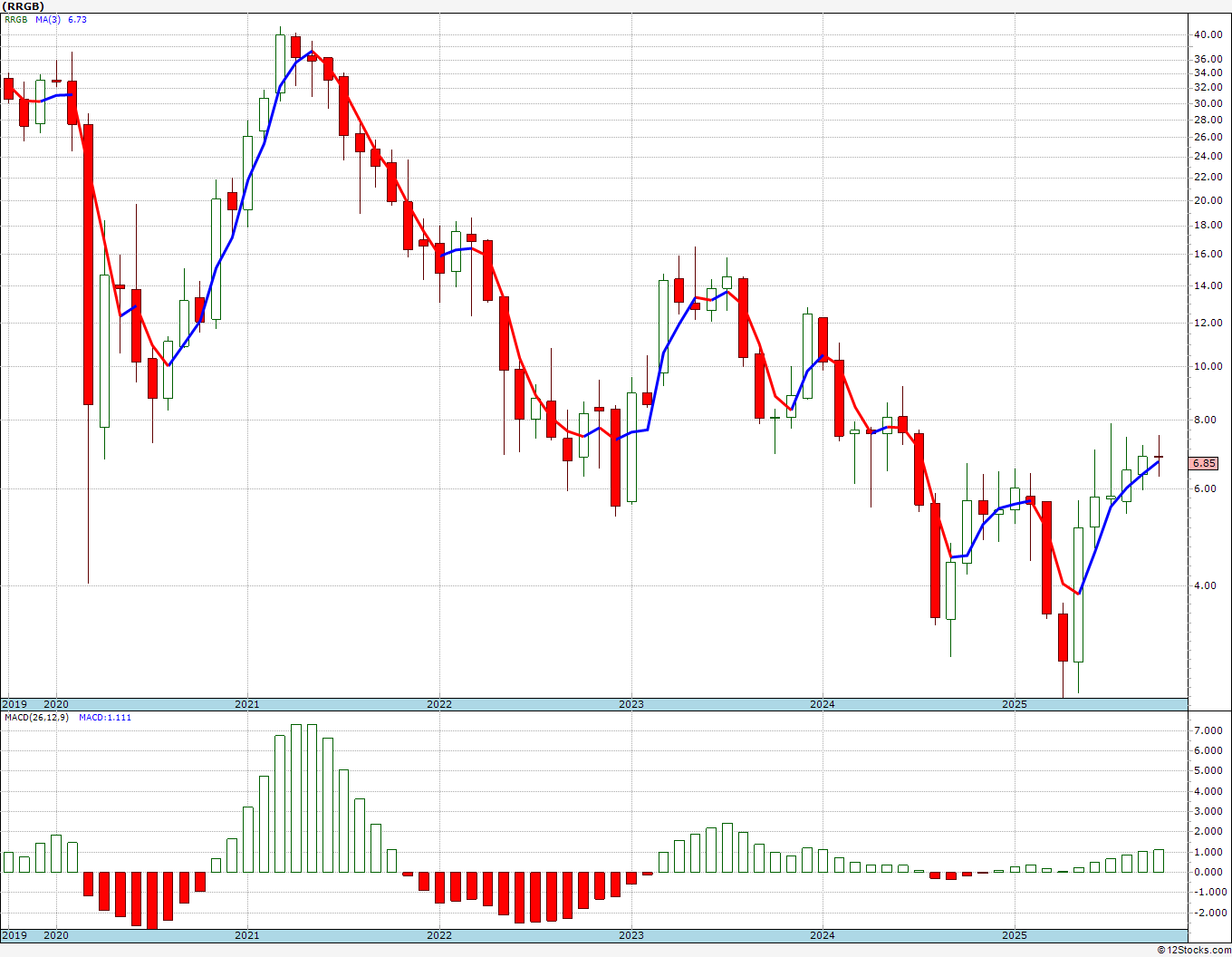The image size is (1232, 957).
Task: Click the large red candlestick of early 2020
Action: tap(88, 265)
